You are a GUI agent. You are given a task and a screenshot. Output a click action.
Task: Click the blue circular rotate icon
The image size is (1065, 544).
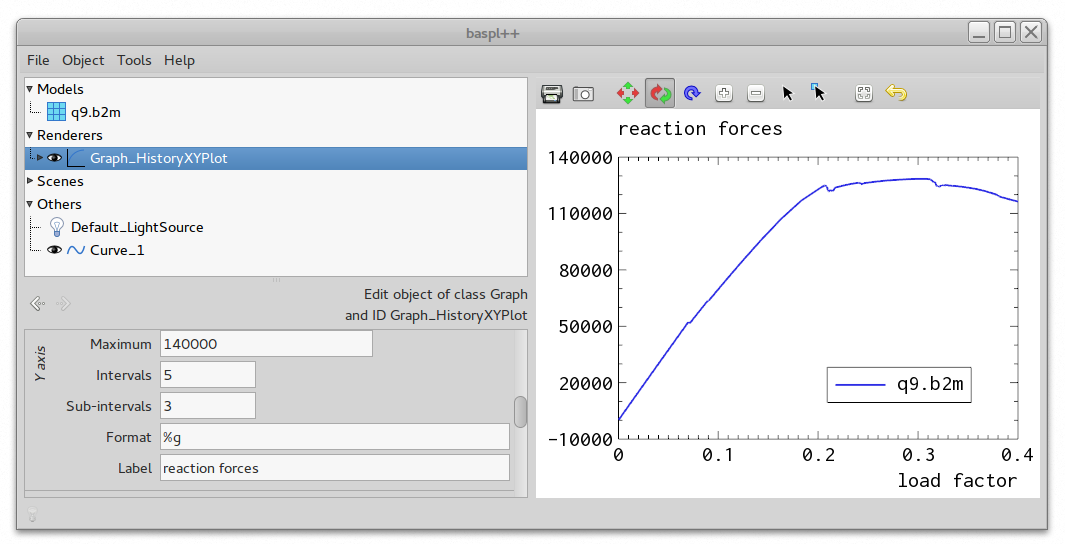click(x=692, y=94)
